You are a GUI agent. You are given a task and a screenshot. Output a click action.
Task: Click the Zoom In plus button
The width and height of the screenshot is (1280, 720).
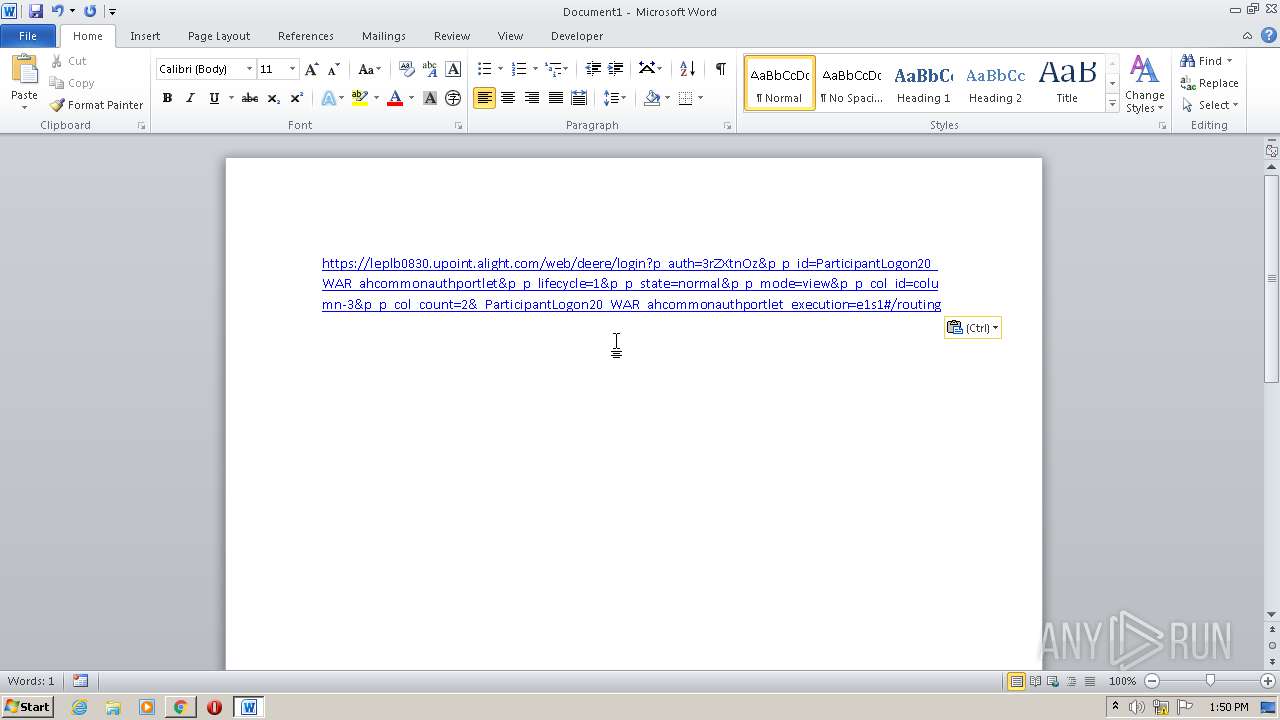click(1268, 681)
